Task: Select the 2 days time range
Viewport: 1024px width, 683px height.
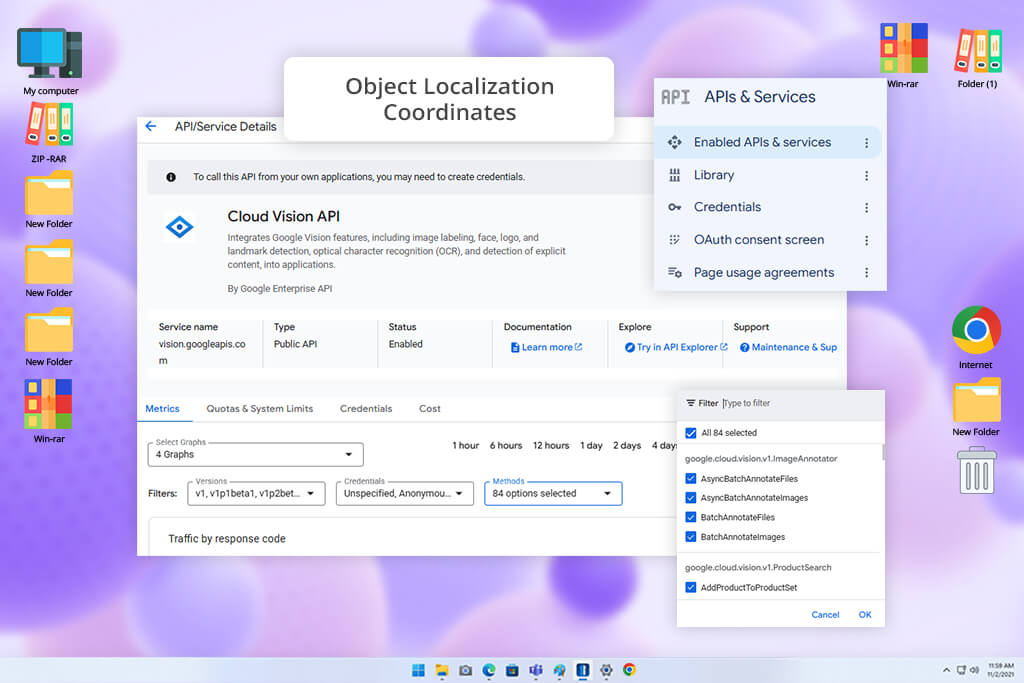Action: click(x=627, y=445)
